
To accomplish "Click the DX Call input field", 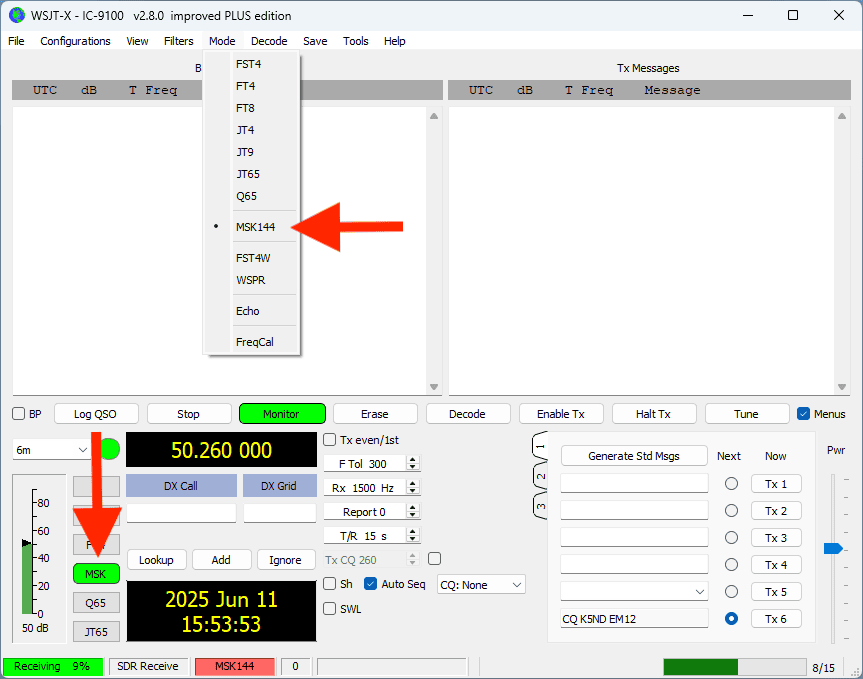I will point(181,513).
